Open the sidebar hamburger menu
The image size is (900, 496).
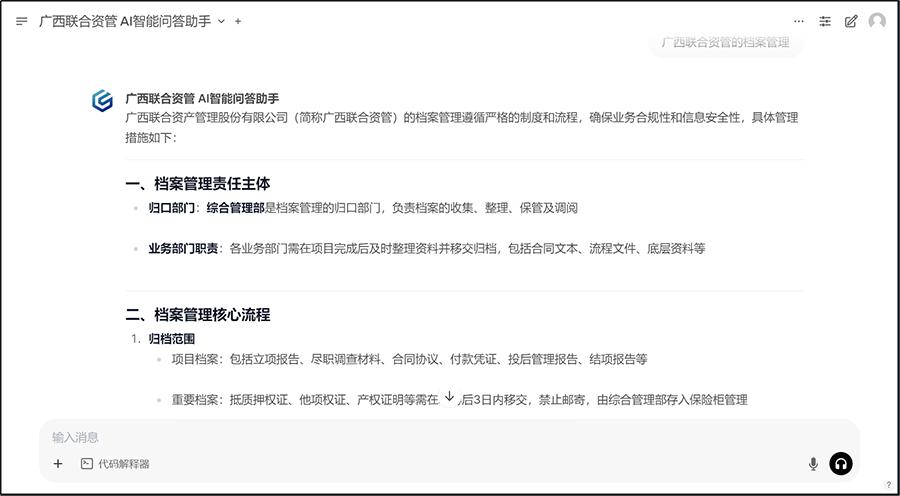[22, 21]
